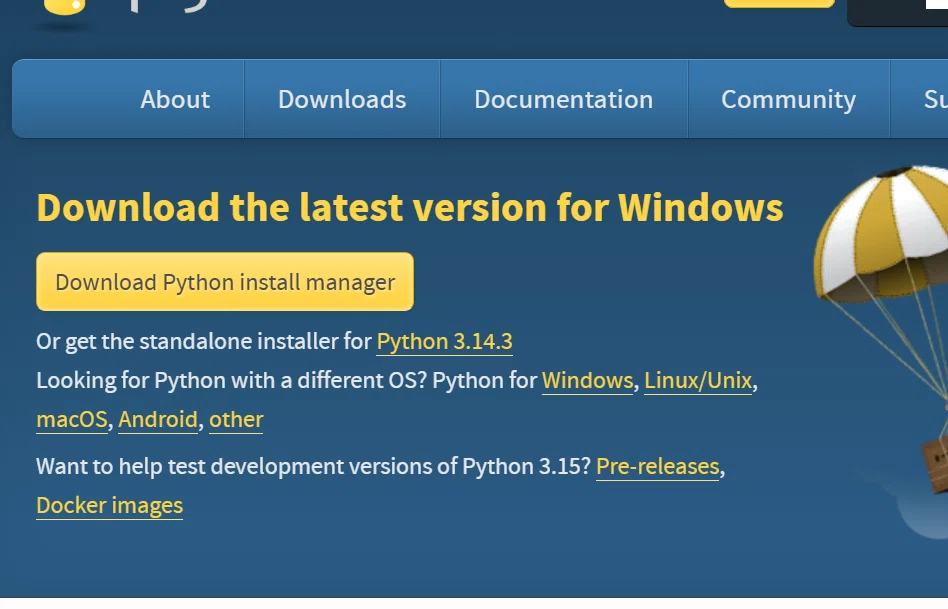Open the Downloads menu
948x609 pixels.
(x=342, y=99)
